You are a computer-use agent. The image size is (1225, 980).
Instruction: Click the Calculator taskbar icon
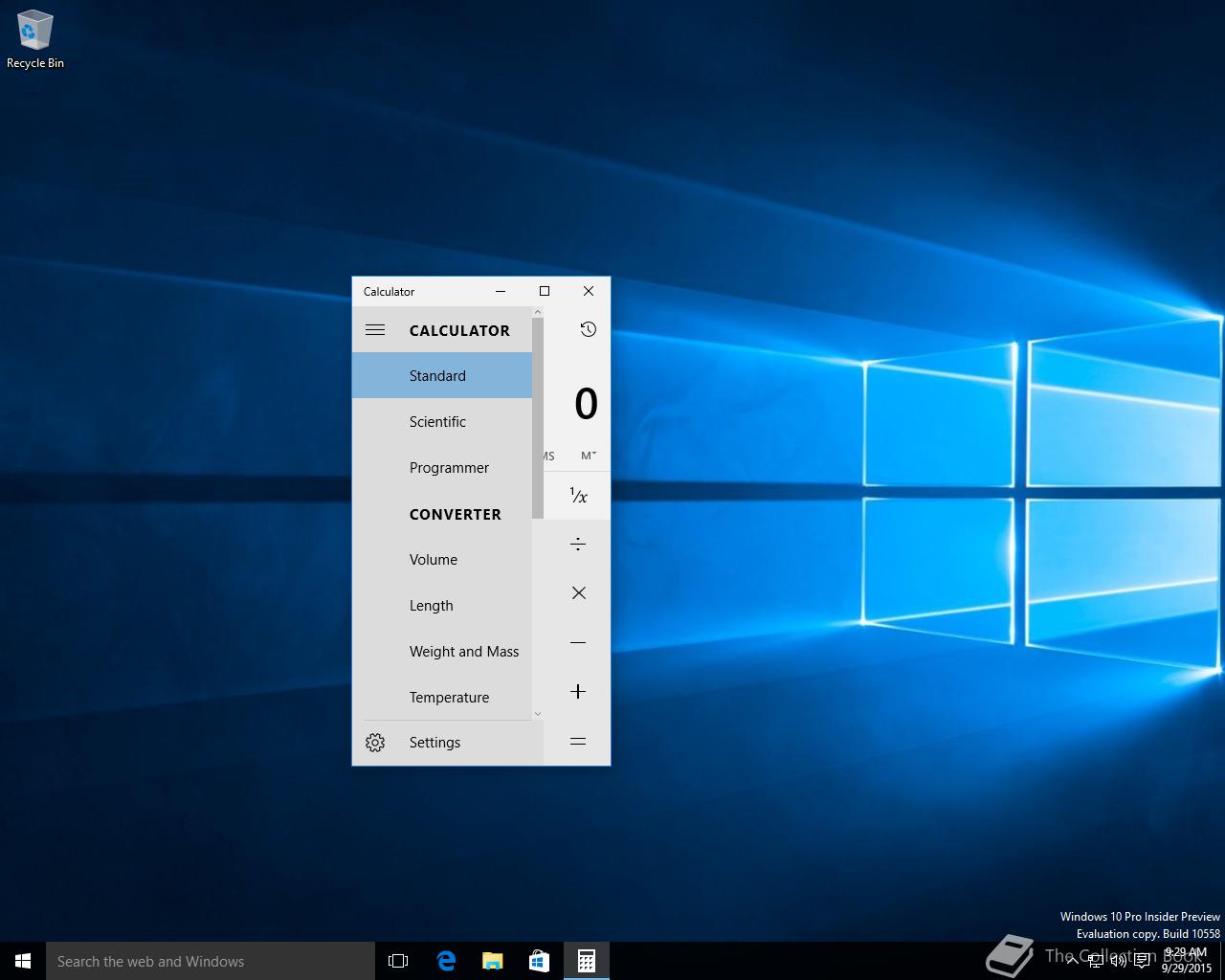tap(586, 961)
